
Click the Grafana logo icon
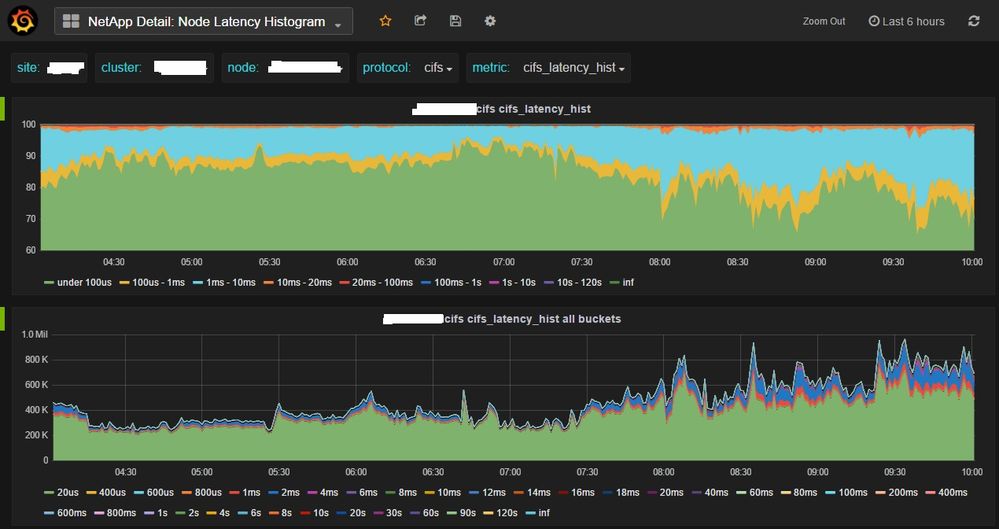(x=23, y=20)
